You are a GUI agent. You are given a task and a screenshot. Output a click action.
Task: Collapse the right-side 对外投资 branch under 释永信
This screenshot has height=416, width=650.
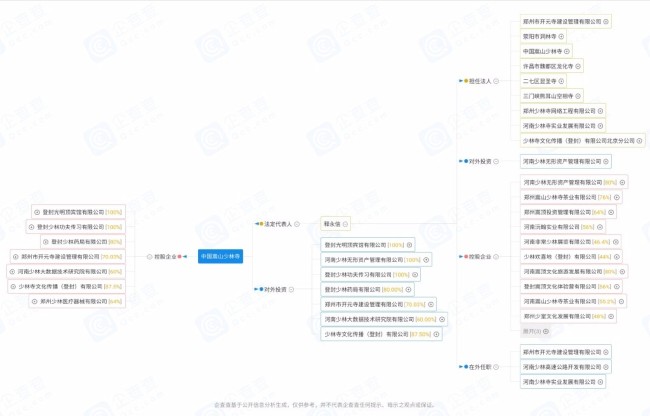496,161
